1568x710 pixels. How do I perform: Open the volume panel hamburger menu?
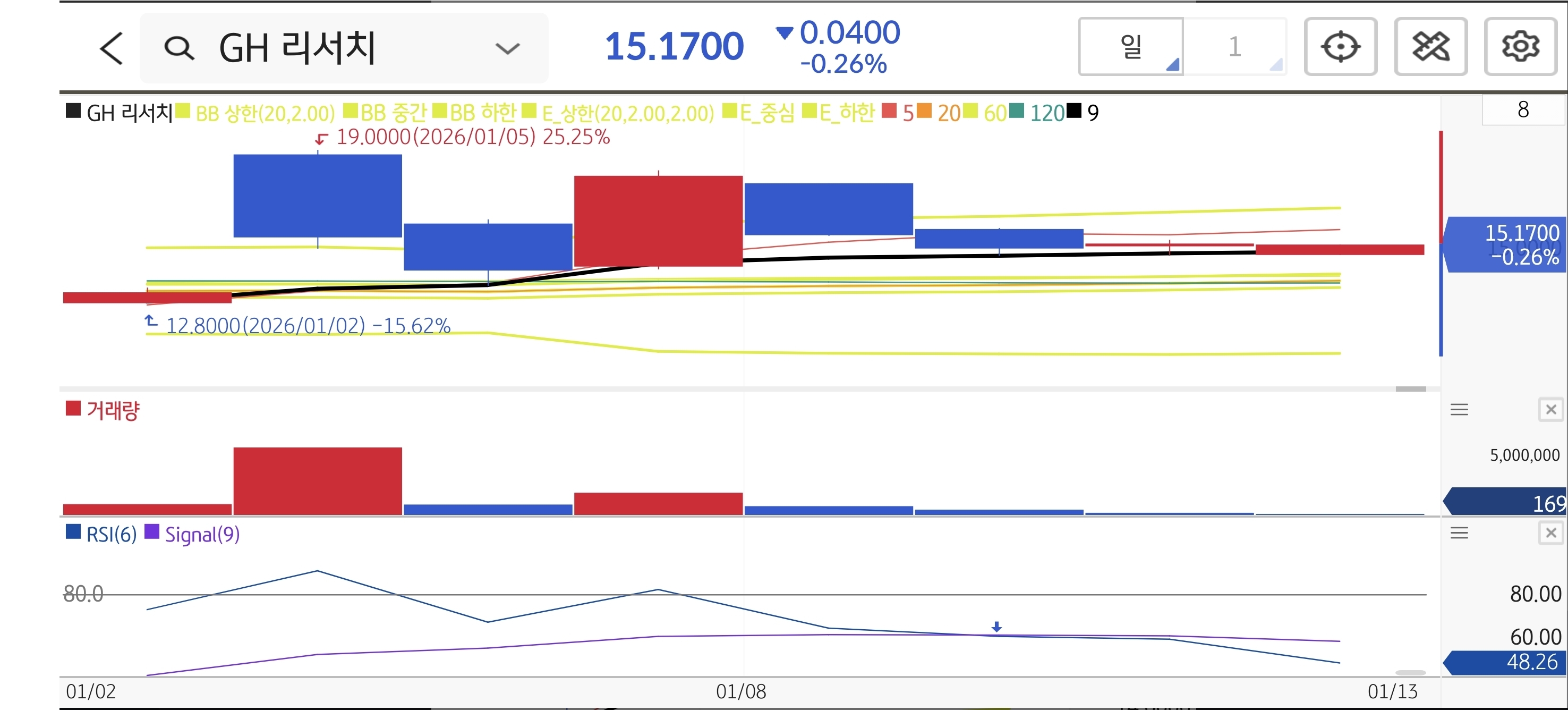pyautogui.click(x=1459, y=410)
